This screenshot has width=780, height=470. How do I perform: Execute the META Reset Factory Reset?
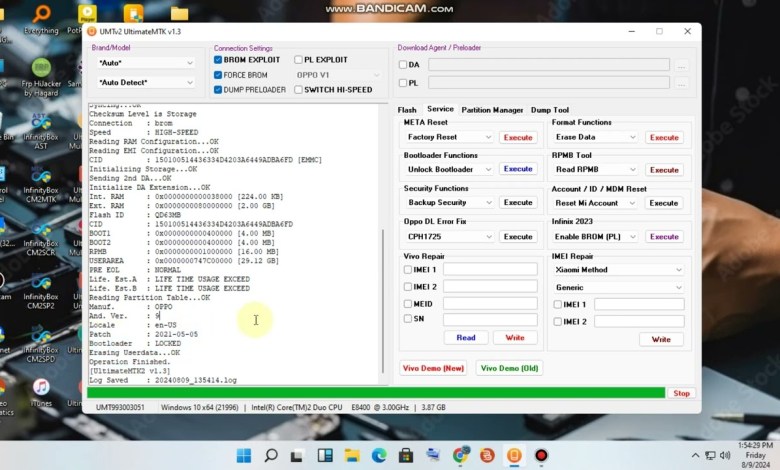point(518,137)
